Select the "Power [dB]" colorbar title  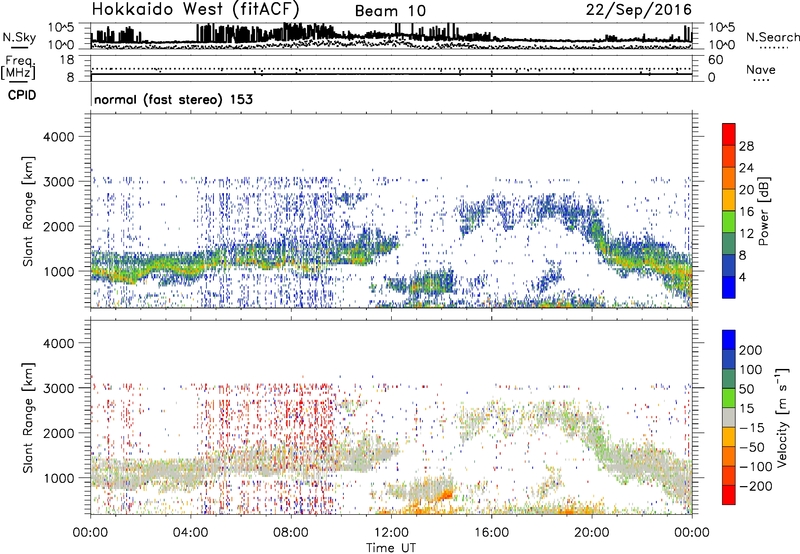(x=763, y=212)
